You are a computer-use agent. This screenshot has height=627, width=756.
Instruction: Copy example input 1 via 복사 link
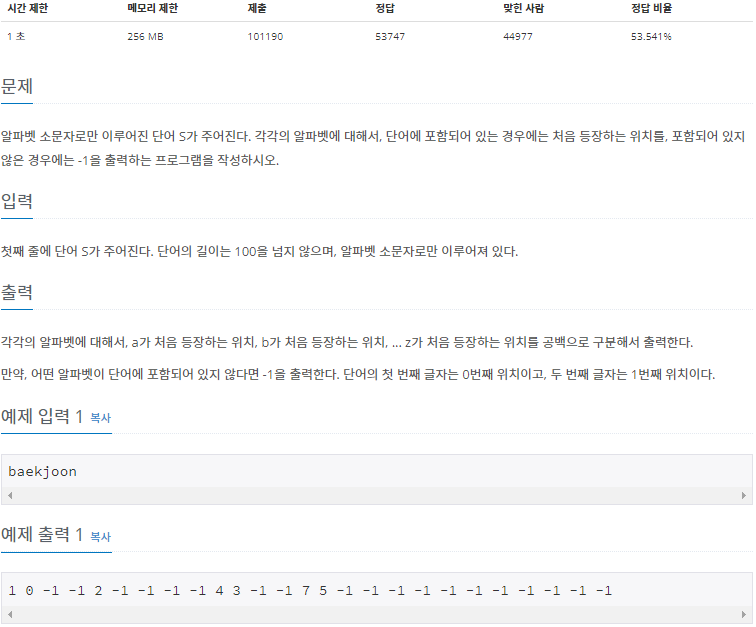pyautogui.click(x=100, y=418)
